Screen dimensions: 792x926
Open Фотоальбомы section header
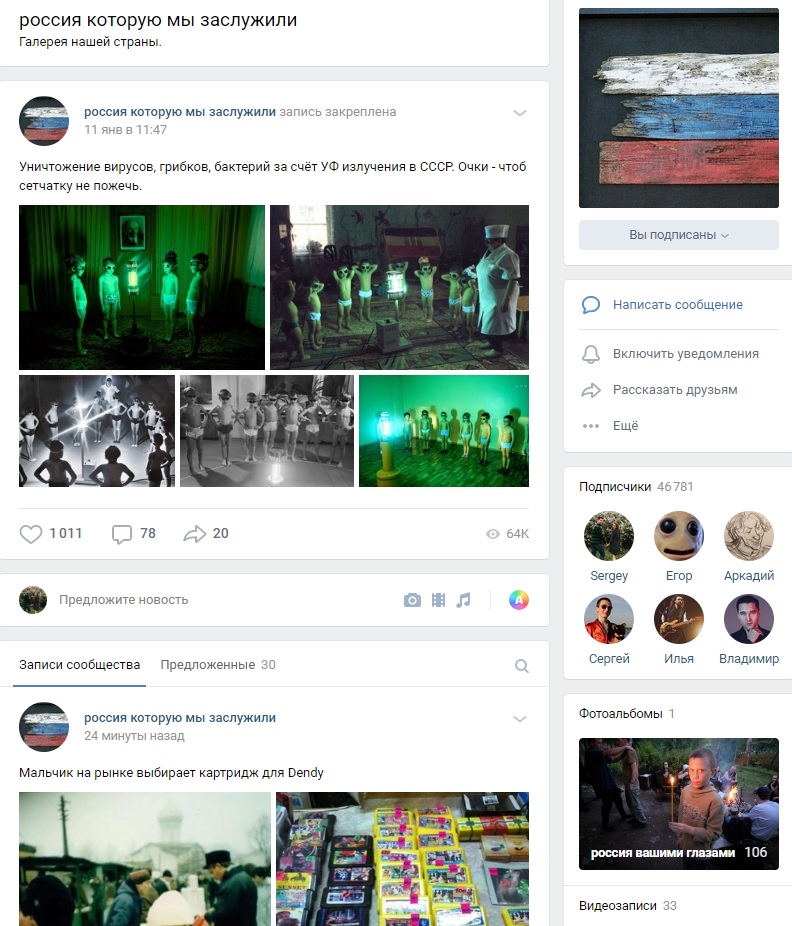[x=627, y=713]
